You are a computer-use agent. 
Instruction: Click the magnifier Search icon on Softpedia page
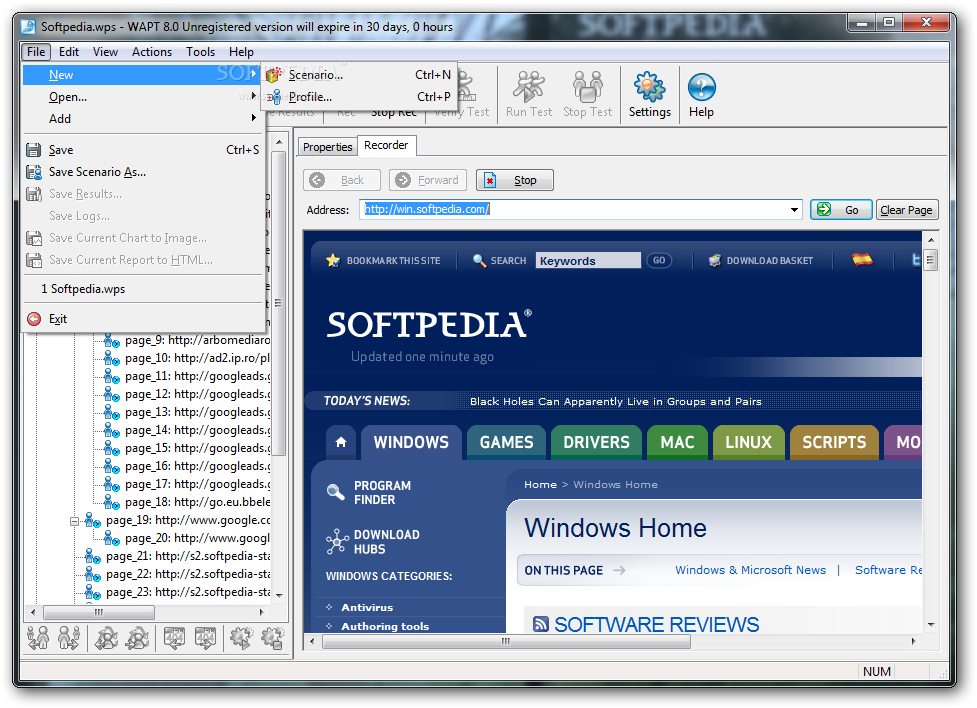[x=479, y=261]
